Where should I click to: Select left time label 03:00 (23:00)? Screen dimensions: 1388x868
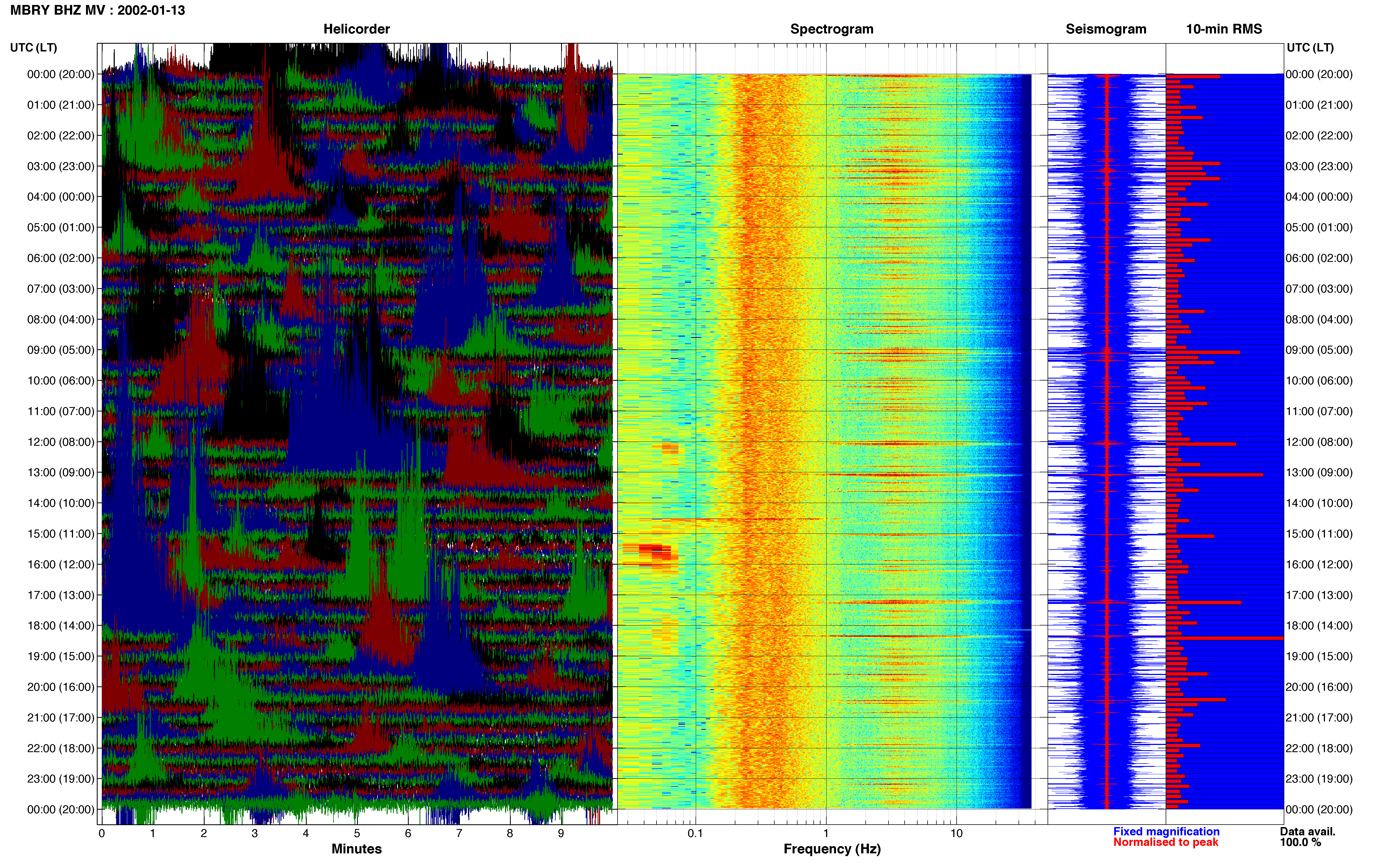pyautogui.click(x=61, y=166)
